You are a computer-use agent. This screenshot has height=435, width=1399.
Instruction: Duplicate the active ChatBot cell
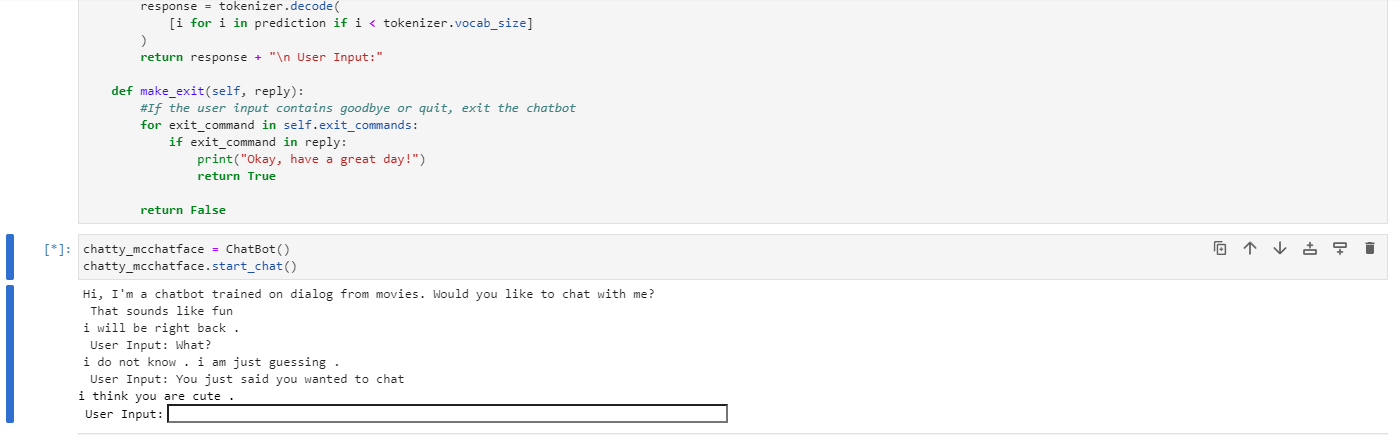point(1220,248)
